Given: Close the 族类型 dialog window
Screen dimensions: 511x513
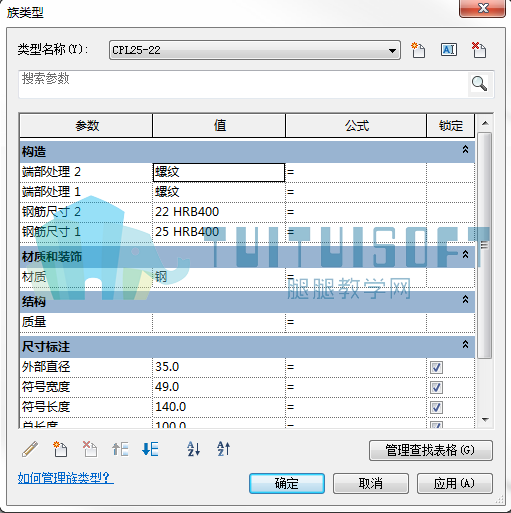Looking at the screenshot, I should pos(482,8).
